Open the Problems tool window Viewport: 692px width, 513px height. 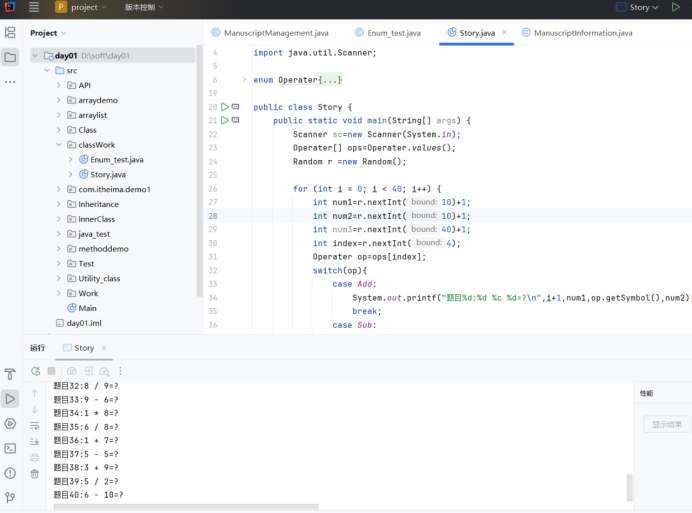(x=10, y=473)
